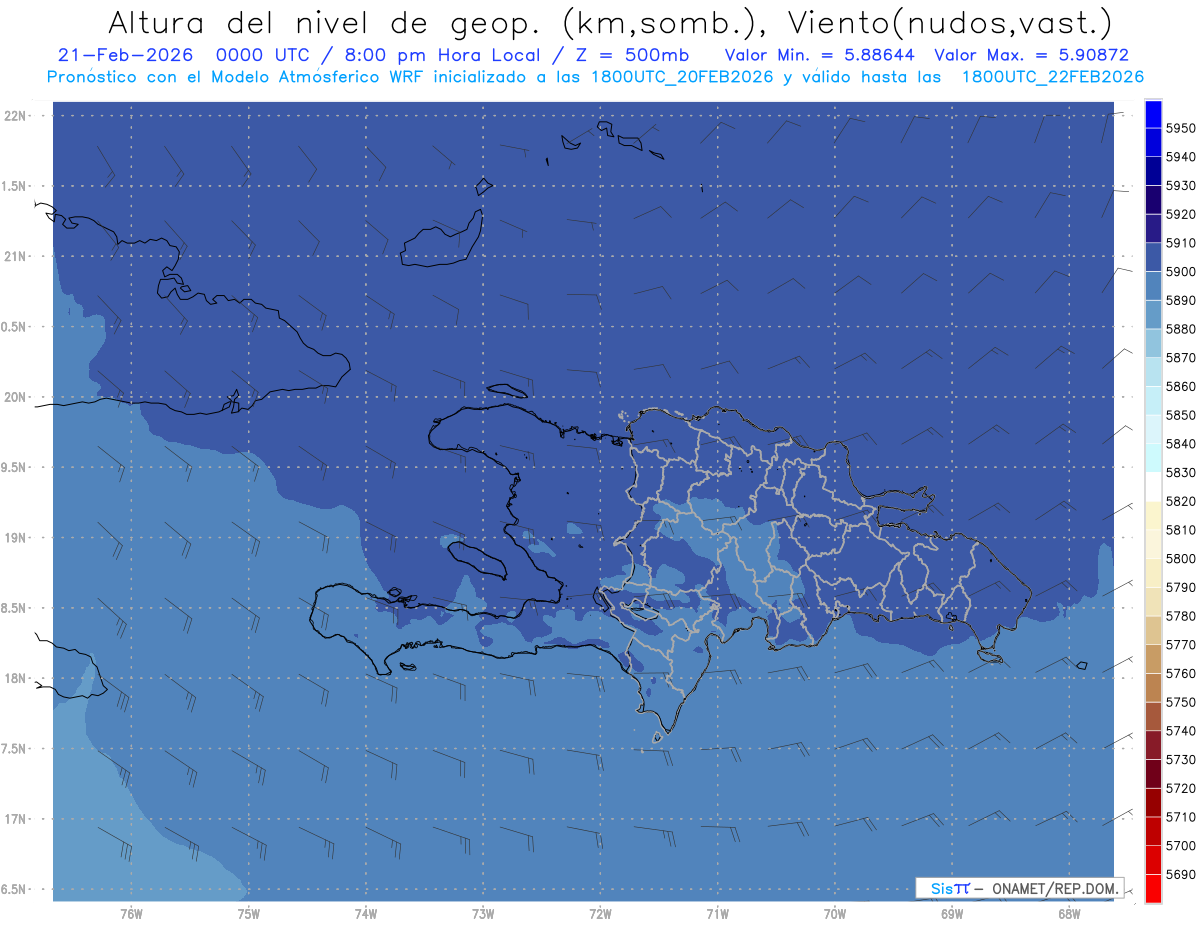1200x927 pixels.
Task: Click the '5790' colorbar value
Action: [1181, 587]
